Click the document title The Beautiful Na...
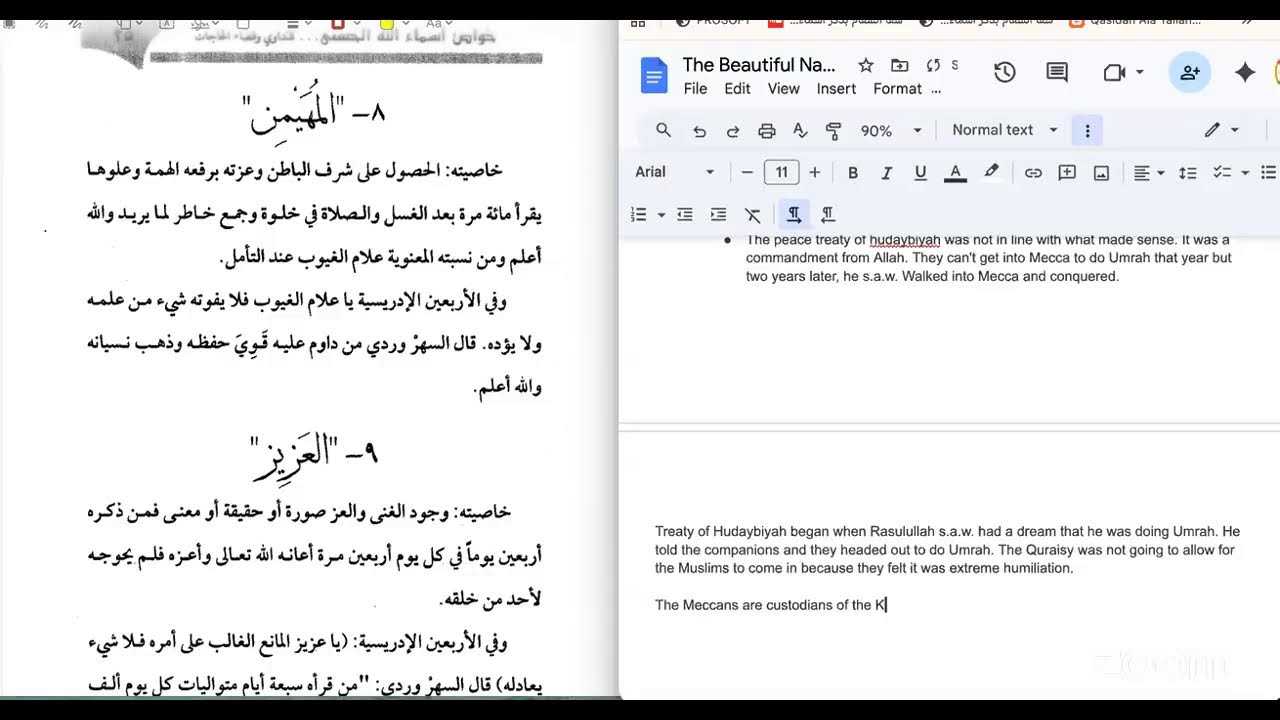 click(x=759, y=65)
